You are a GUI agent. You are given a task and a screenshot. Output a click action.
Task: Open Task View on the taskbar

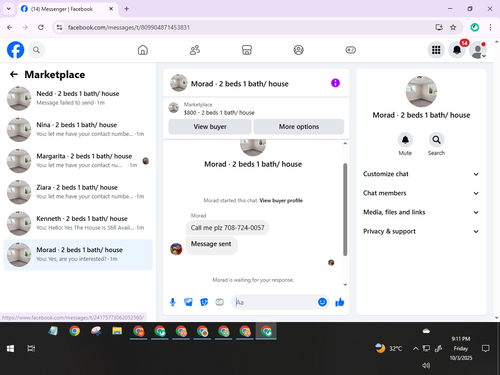31,349
